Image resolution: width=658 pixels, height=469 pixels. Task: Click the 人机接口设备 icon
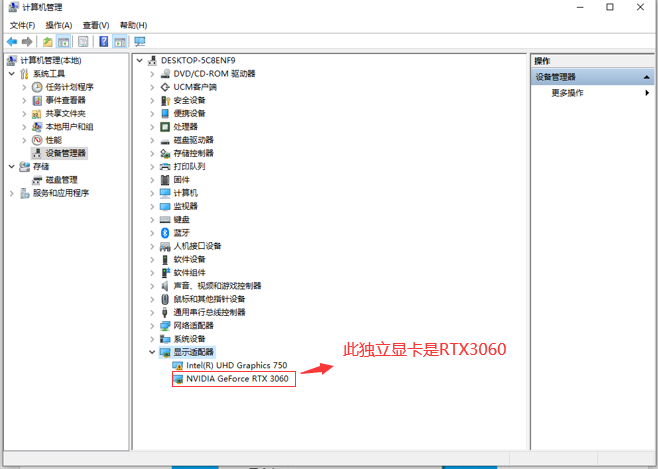(165, 246)
